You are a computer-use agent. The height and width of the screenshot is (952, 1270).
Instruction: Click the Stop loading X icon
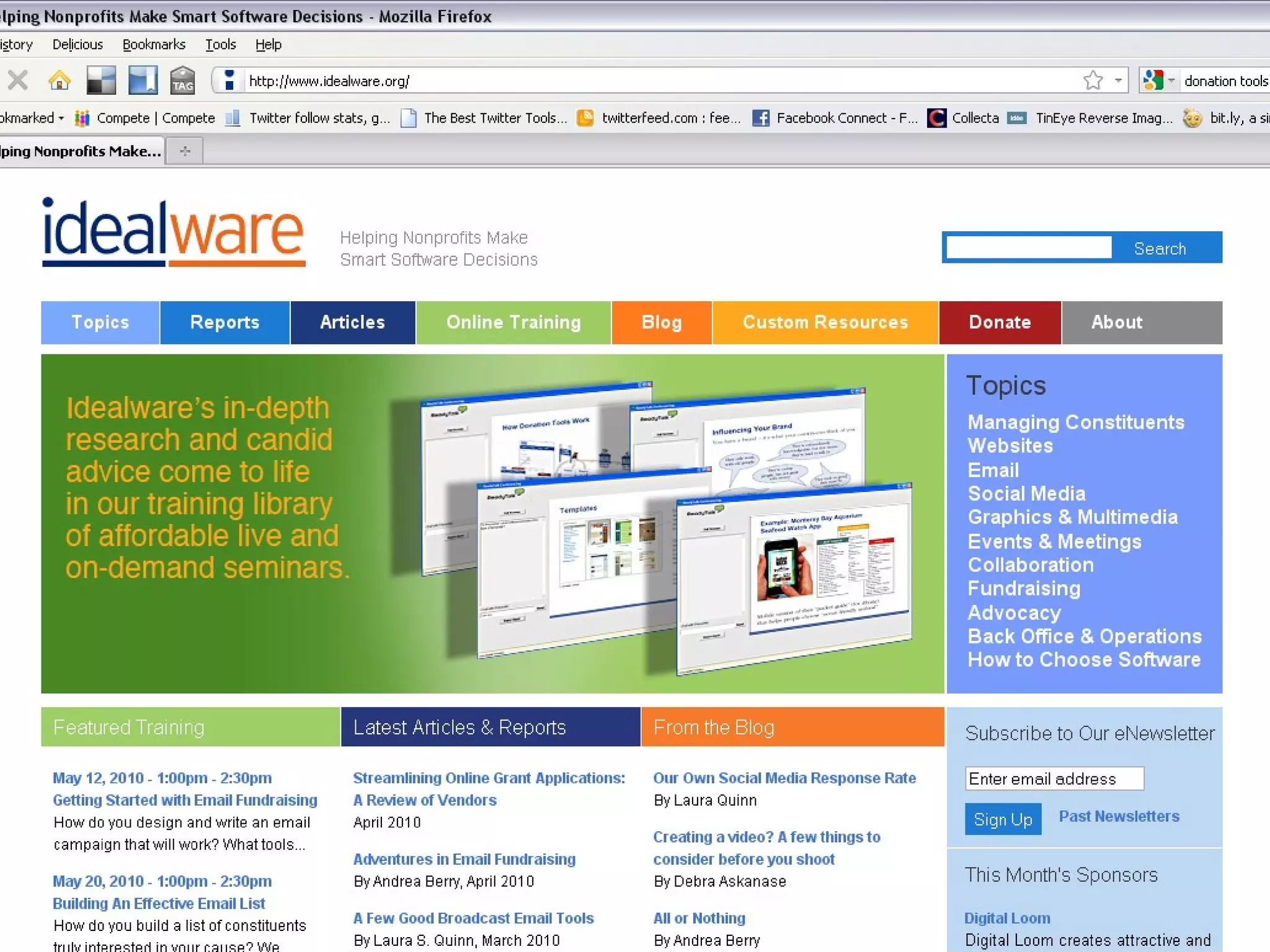[18, 81]
